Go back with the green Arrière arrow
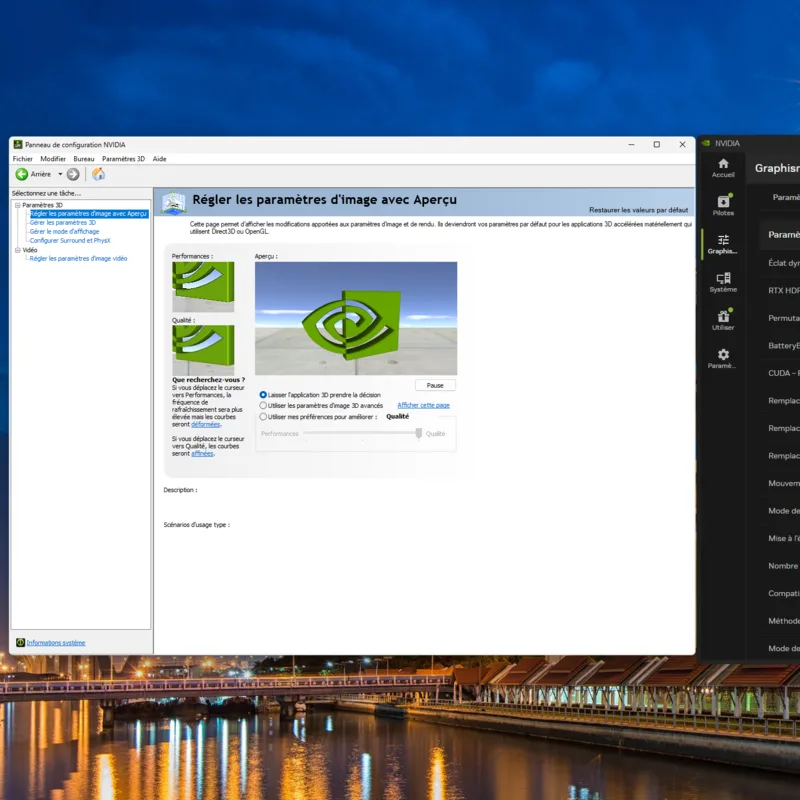Image resolution: width=800 pixels, height=800 pixels. coord(21,174)
